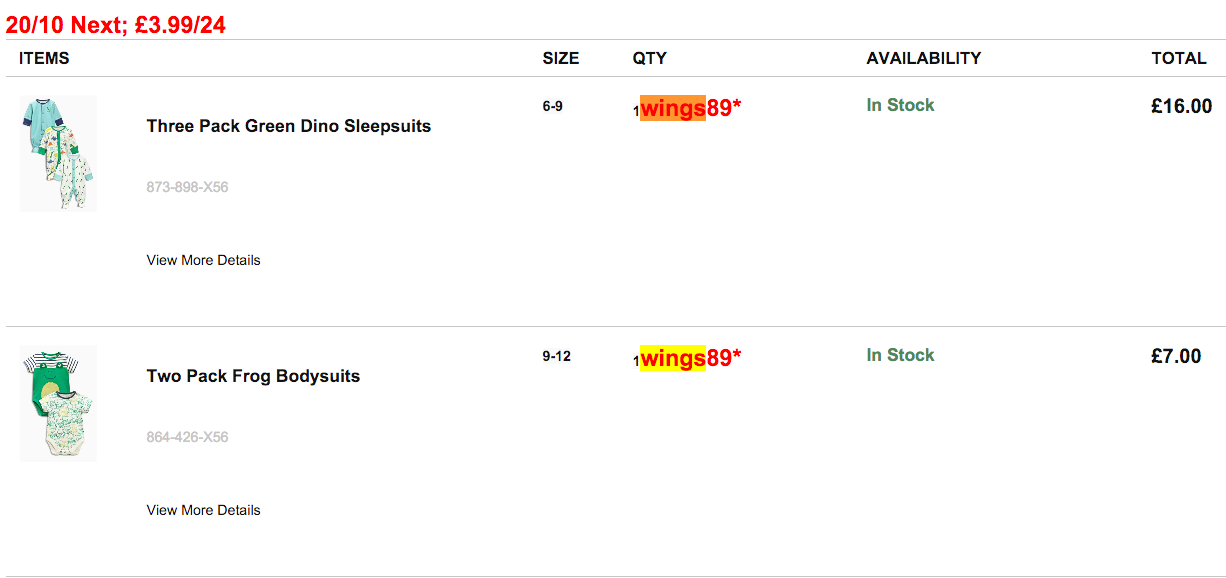Click the TOTAL column header
Viewport: 1226px width, 578px height.
[x=1179, y=58]
